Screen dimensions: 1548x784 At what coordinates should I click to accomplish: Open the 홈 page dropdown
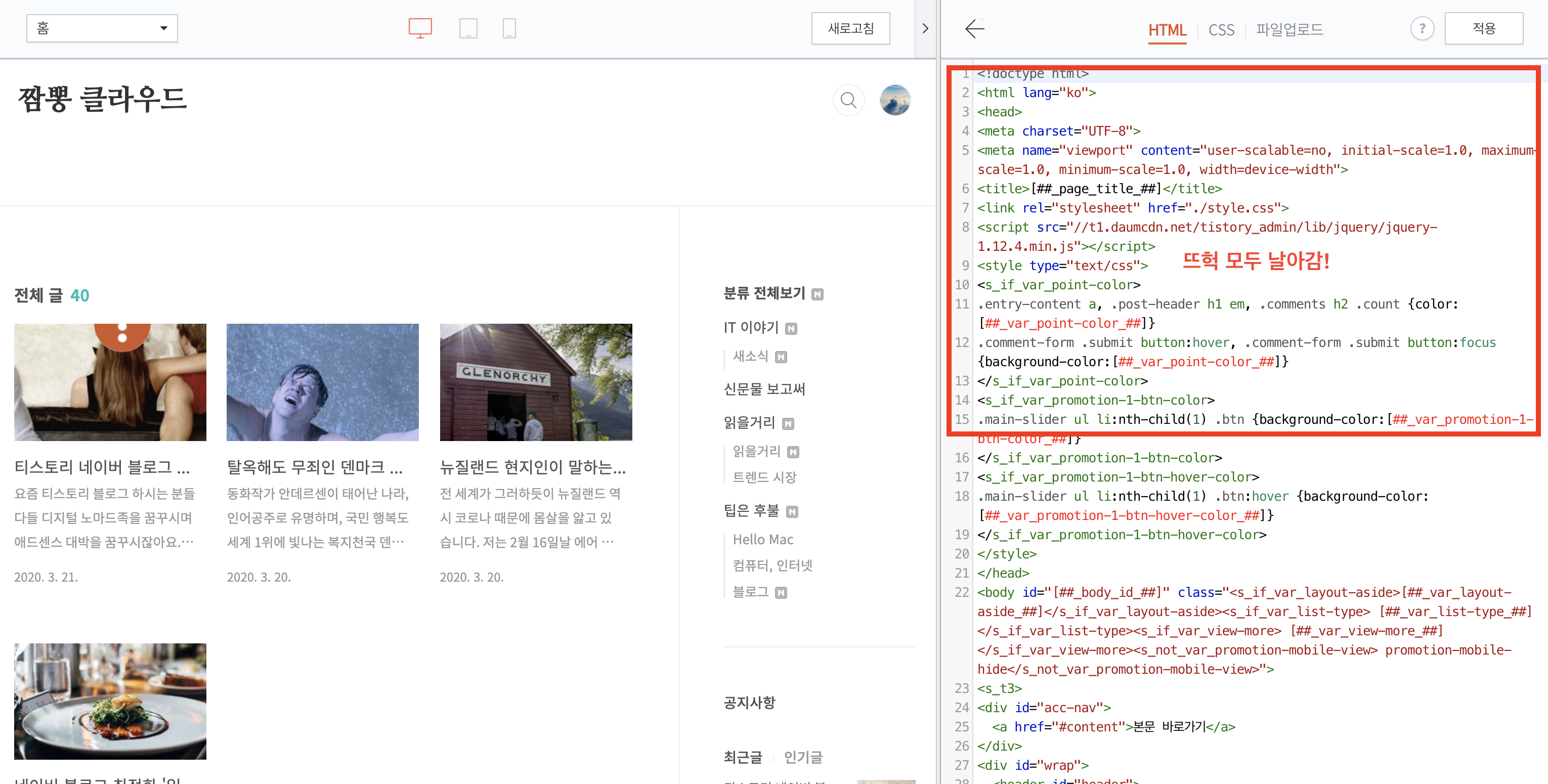coord(102,28)
